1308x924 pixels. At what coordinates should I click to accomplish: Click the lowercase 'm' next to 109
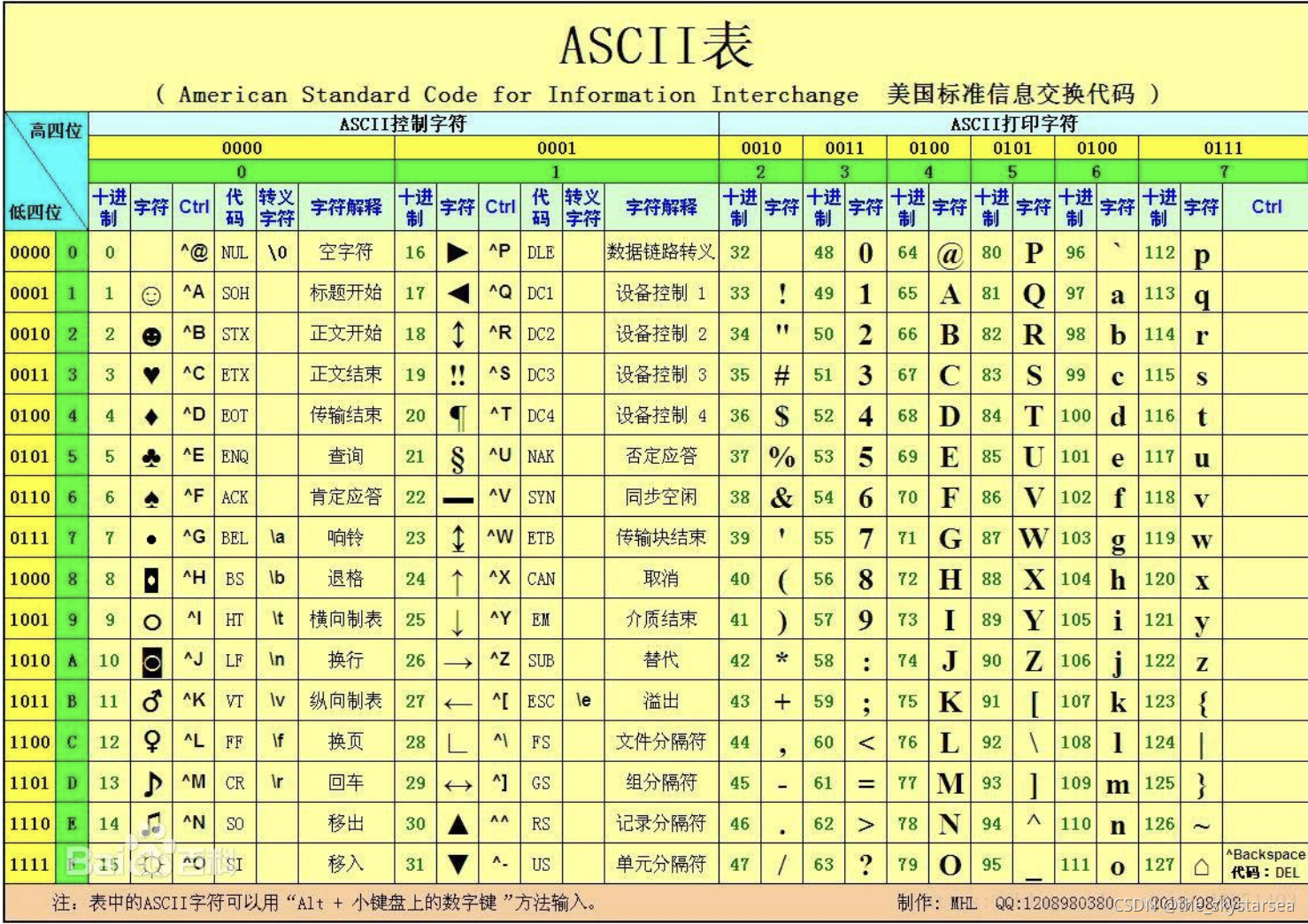pyautogui.click(x=1118, y=785)
